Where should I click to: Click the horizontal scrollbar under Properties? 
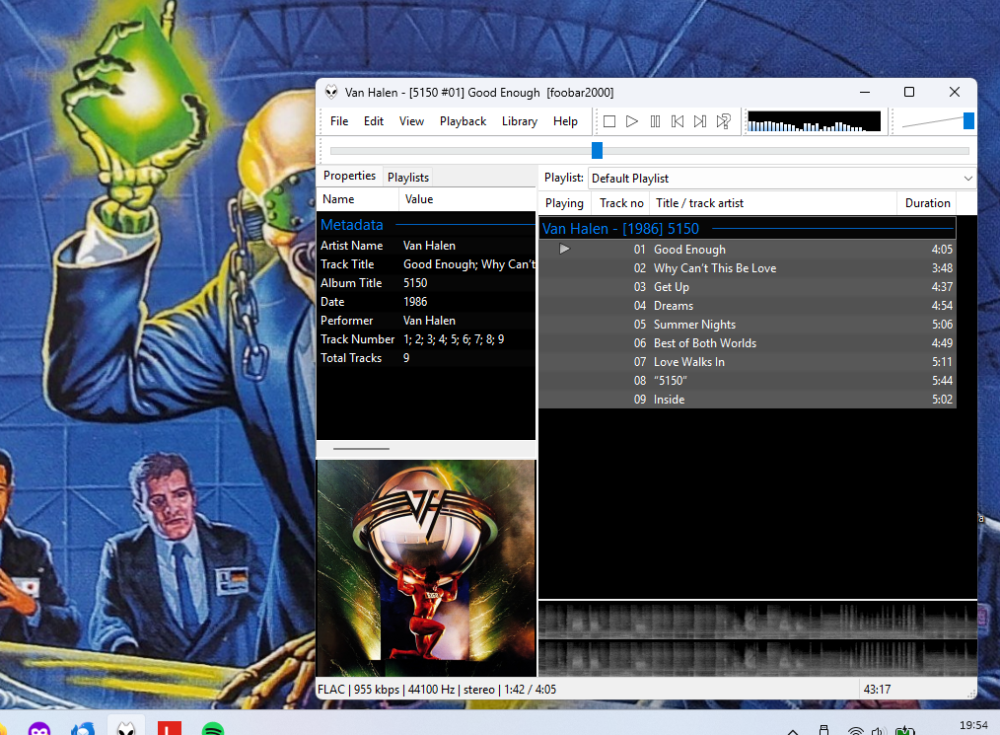[361, 449]
